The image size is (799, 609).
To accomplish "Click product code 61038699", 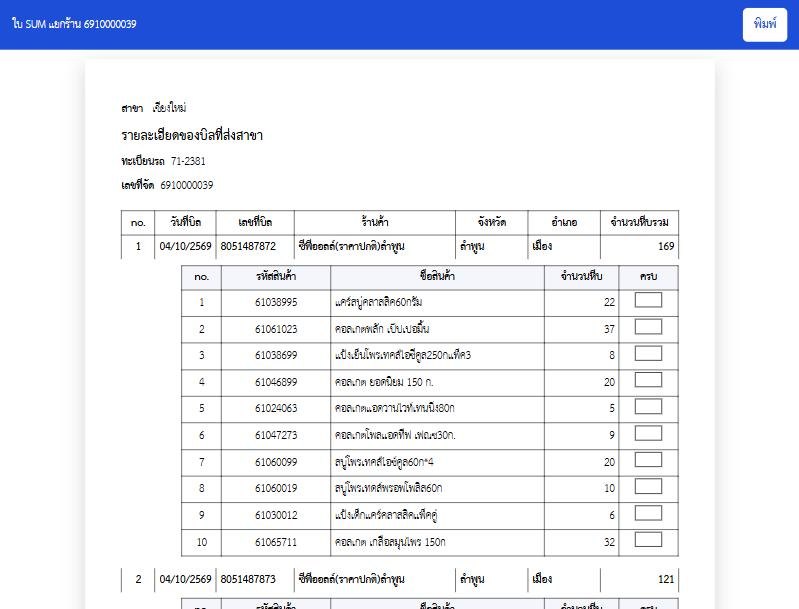I will coord(276,355).
